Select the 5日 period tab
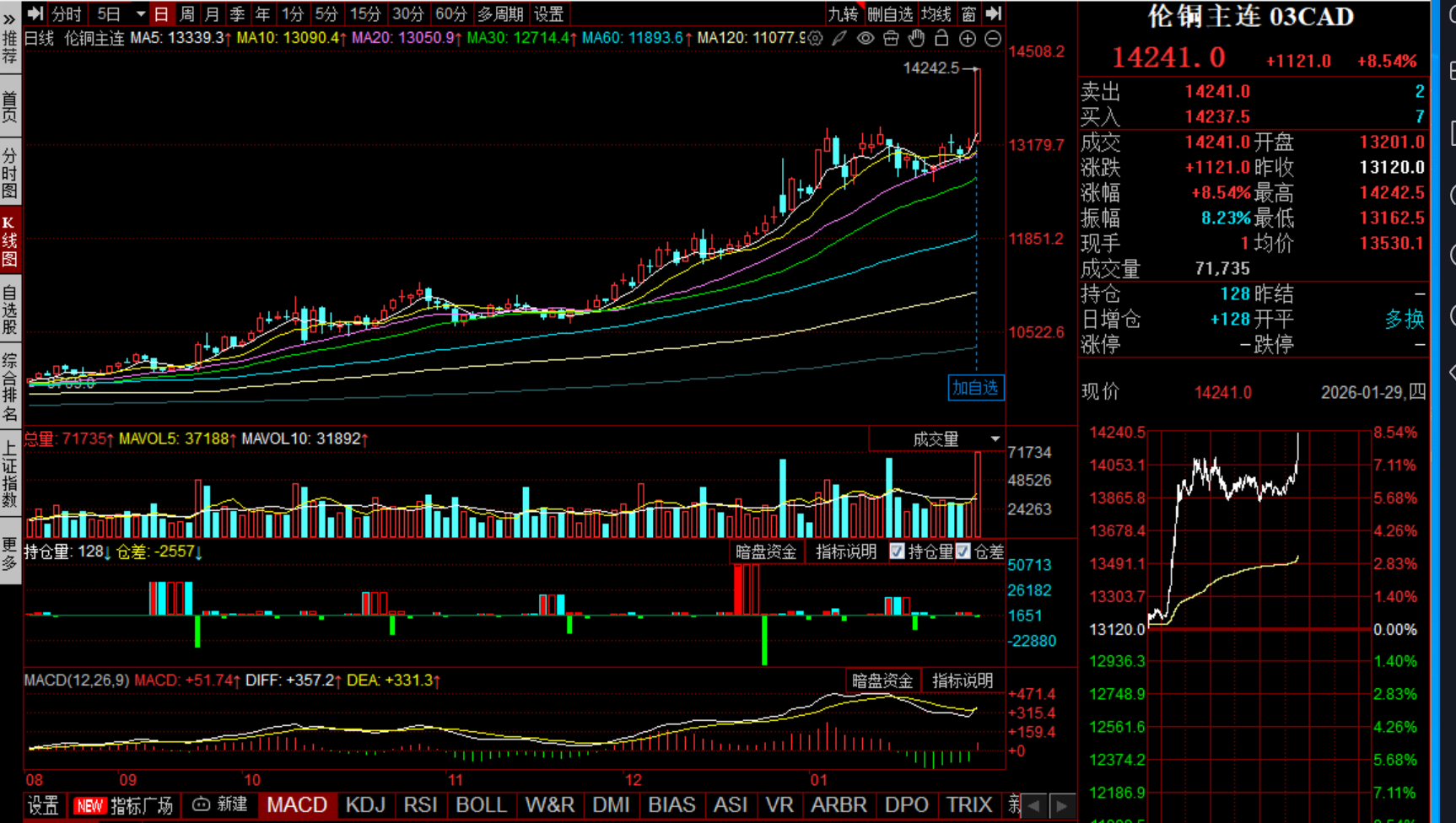The height and width of the screenshot is (823, 1456). tap(109, 14)
